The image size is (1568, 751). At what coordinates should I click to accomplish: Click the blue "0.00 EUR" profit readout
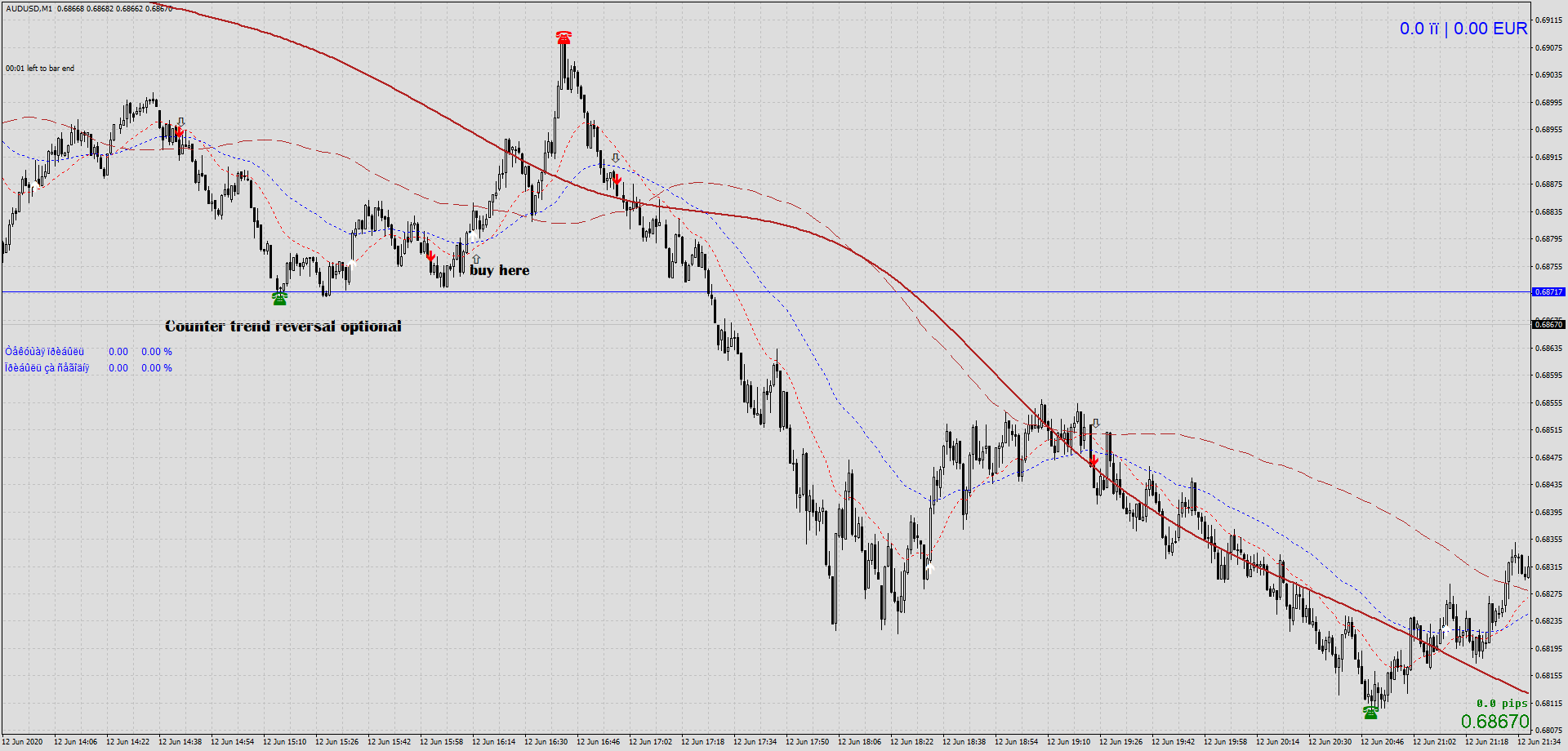point(1490,29)
